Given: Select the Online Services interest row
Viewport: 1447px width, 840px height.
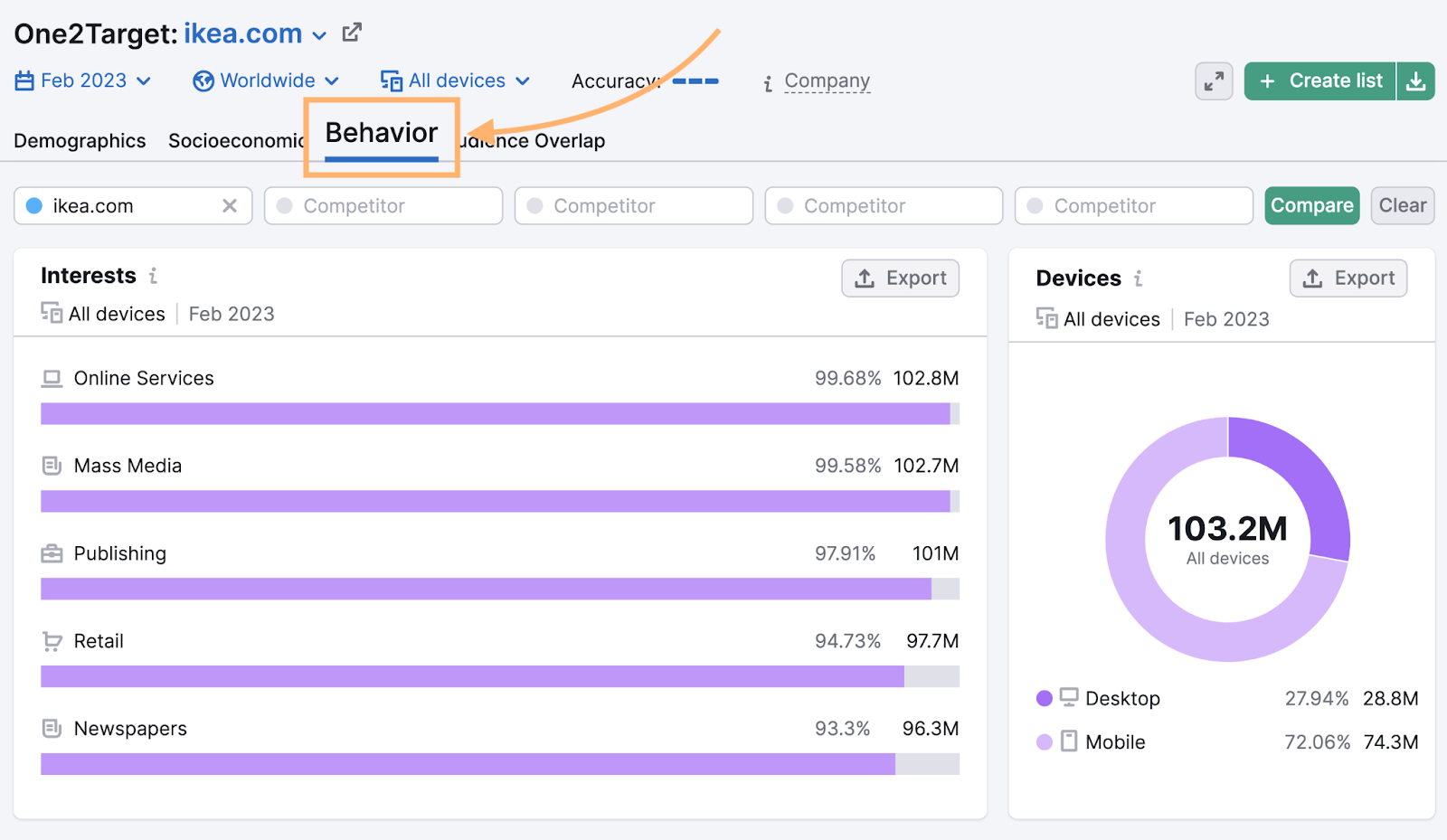Looking at the screenshot, I should (500, 395).
